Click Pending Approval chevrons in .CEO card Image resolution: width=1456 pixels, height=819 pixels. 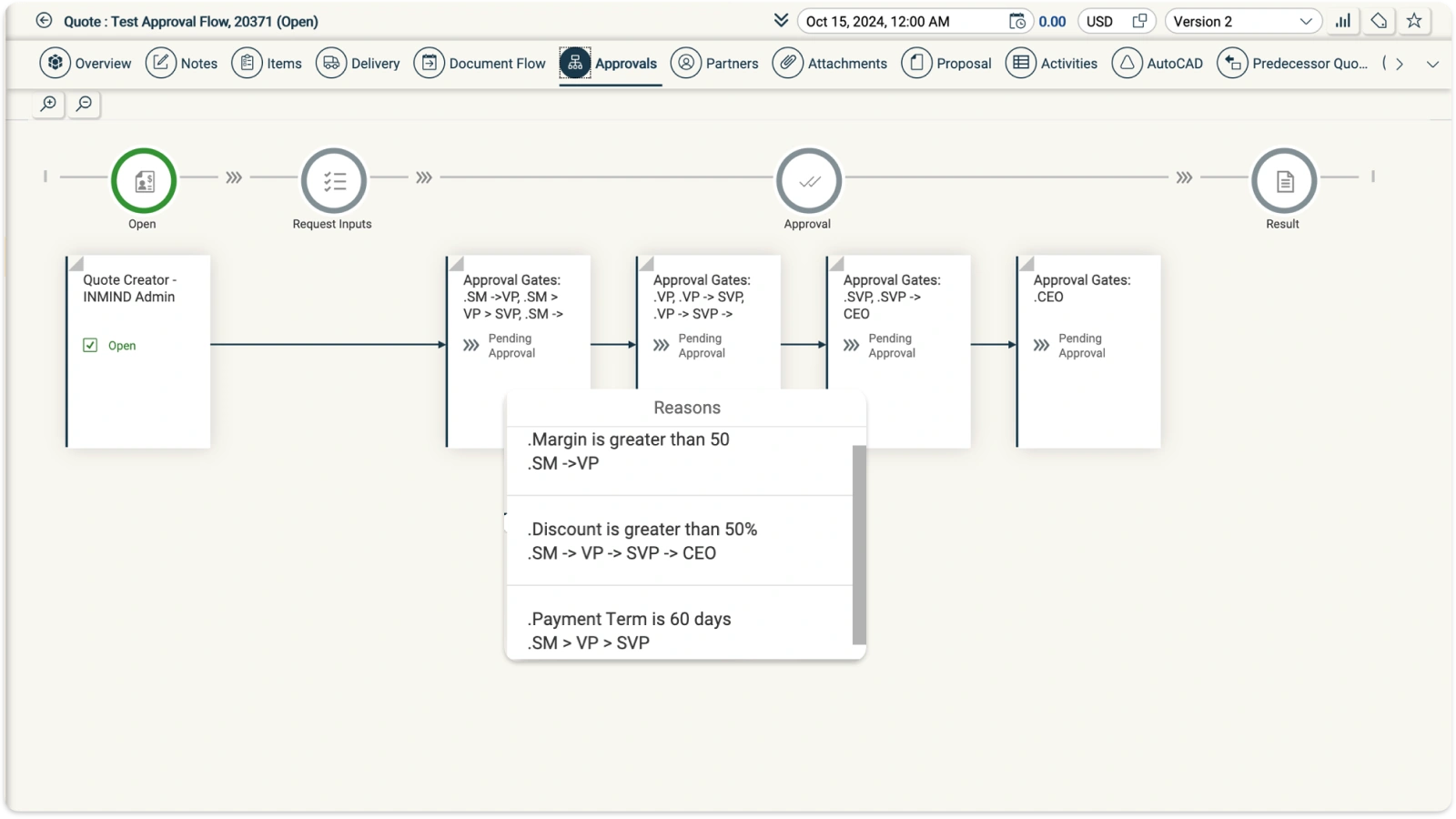(1041, 345)
